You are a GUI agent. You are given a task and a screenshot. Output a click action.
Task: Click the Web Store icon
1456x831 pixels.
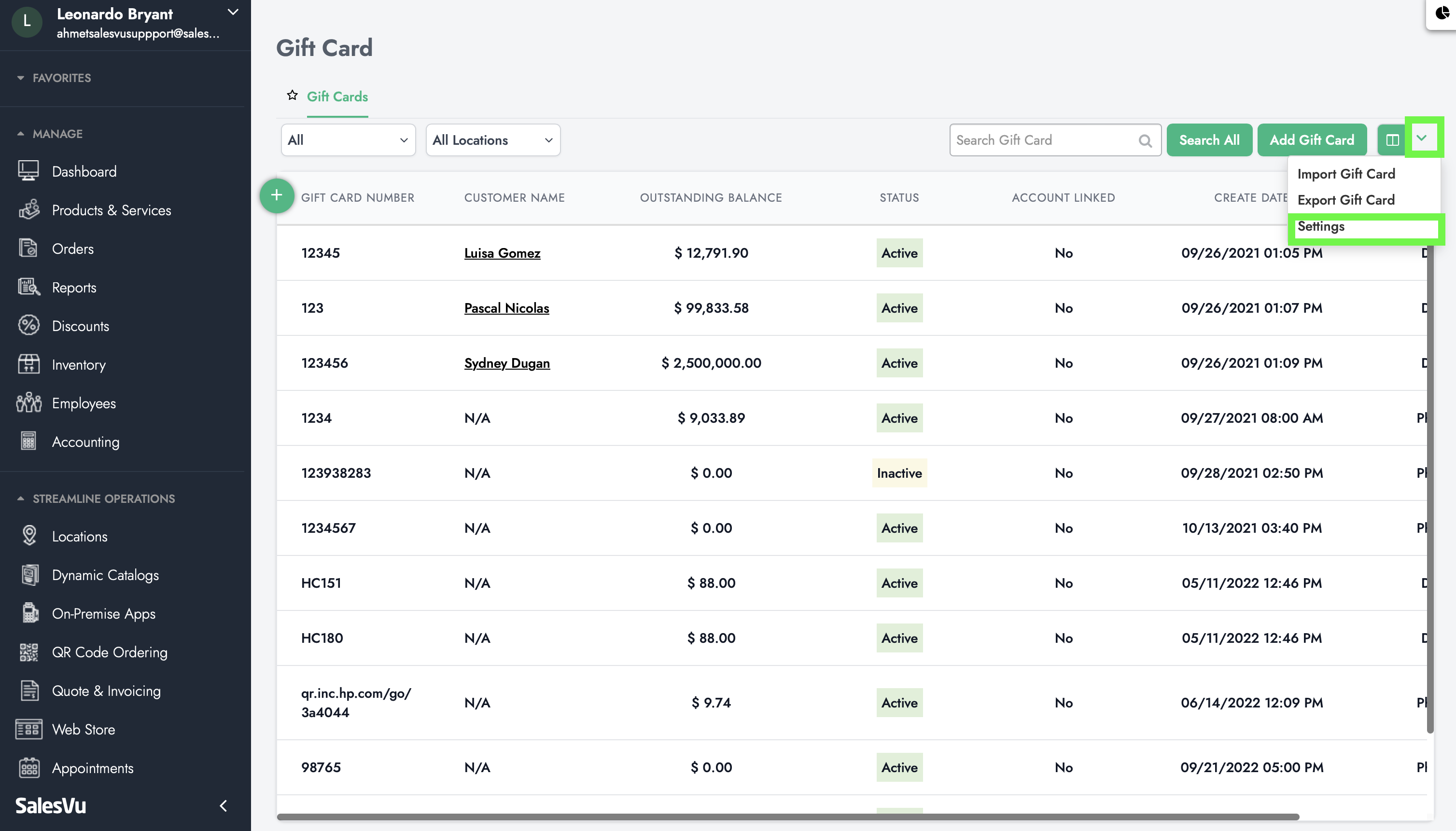pos(28,729)
